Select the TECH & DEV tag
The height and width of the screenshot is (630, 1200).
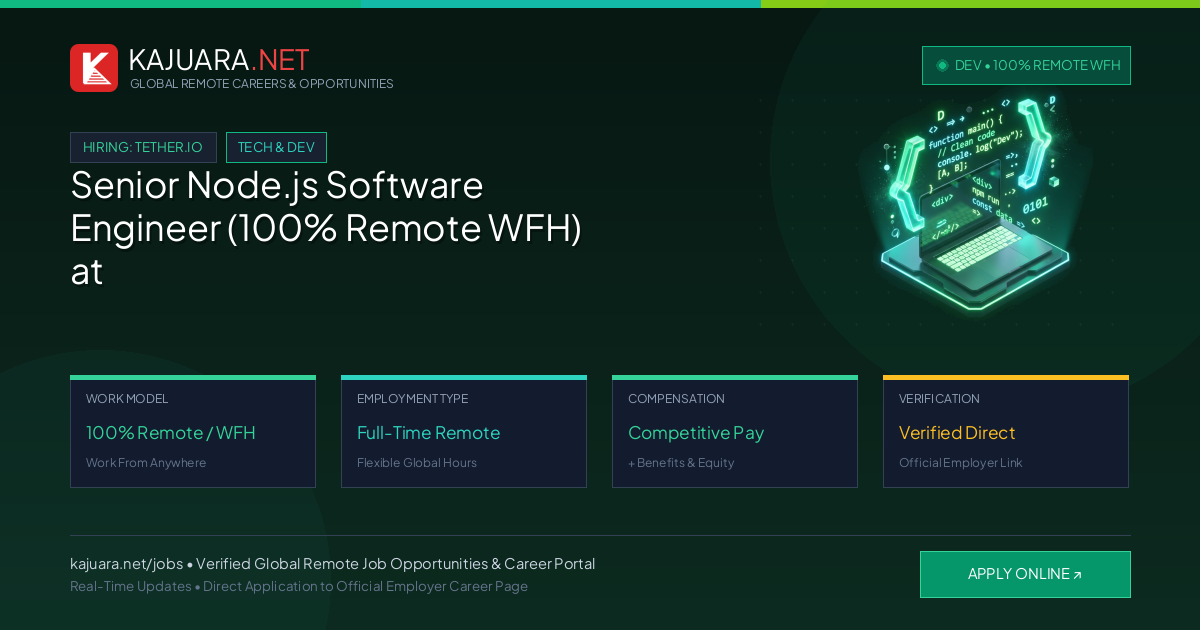276,147
